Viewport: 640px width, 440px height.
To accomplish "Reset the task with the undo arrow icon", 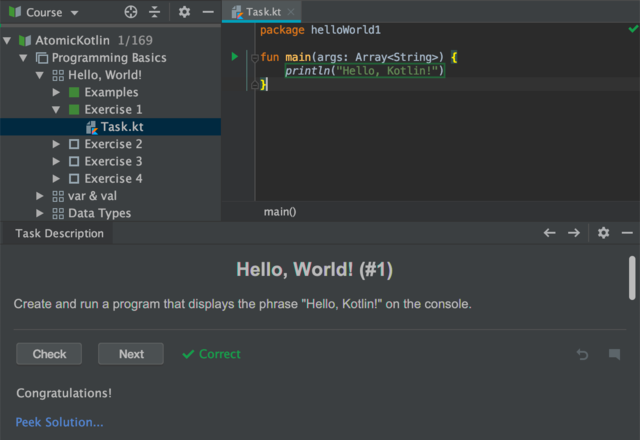I will (x=582, y=354).
